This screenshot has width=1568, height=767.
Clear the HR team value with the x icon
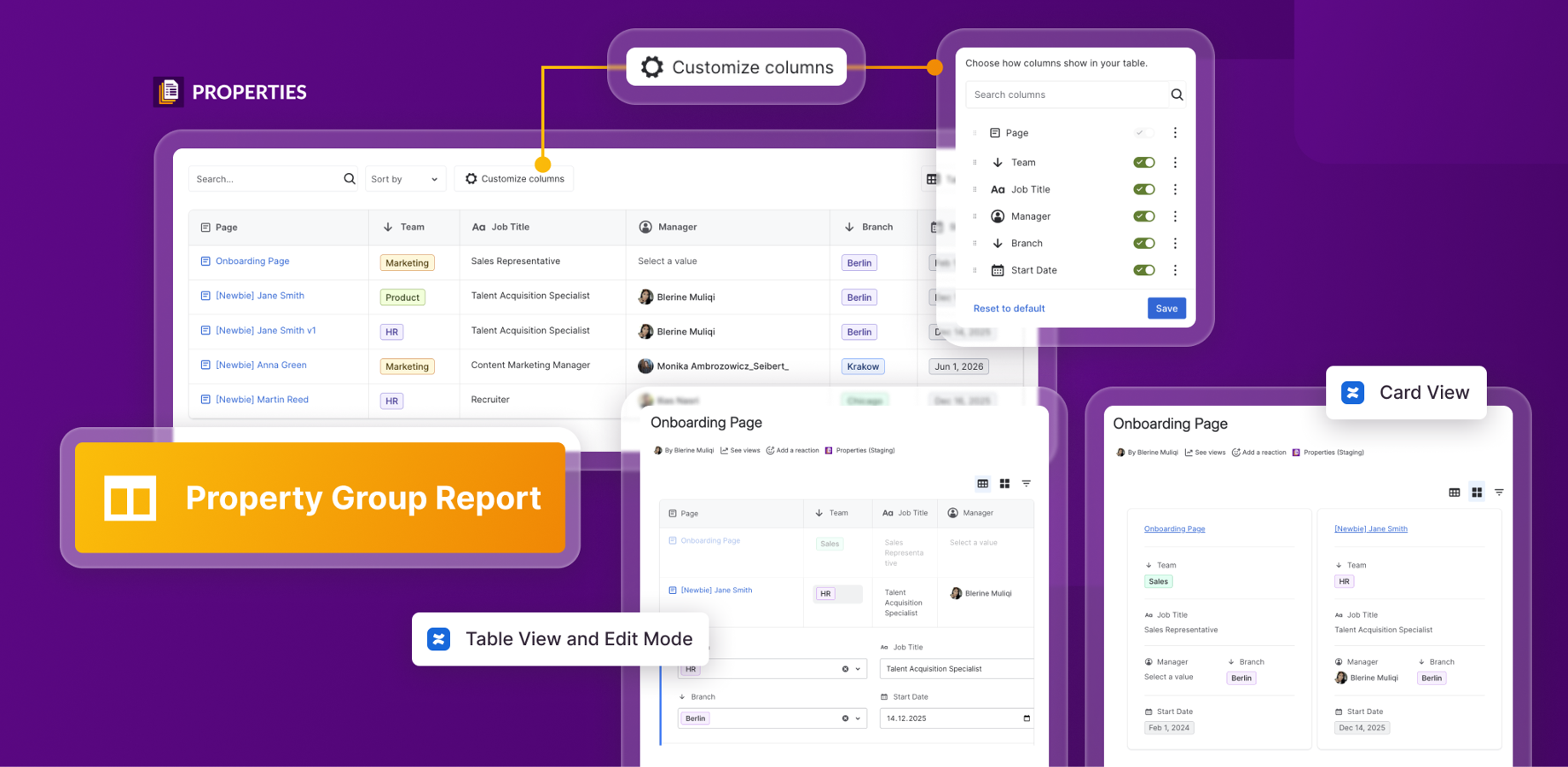pos(845,669)
